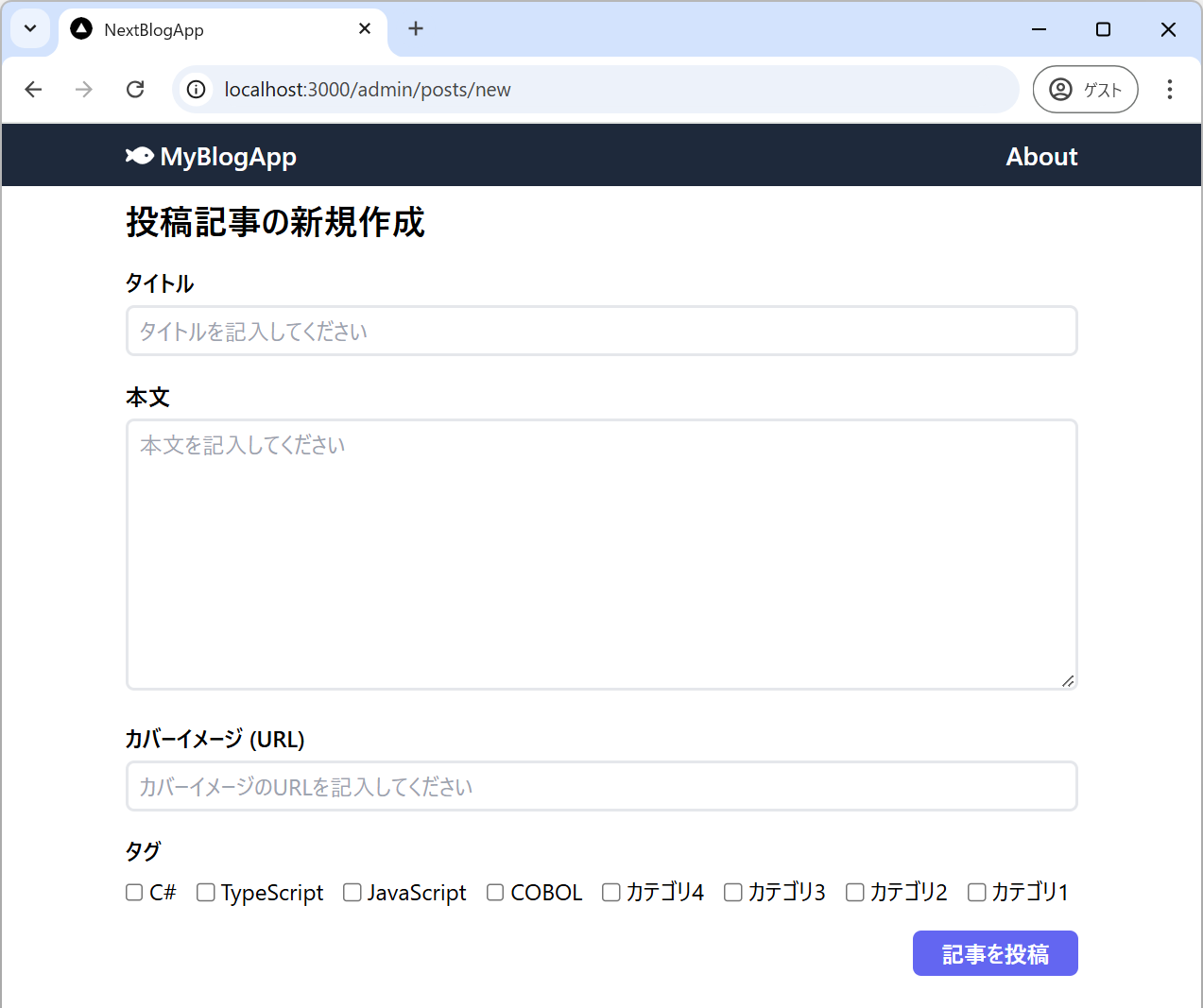Viewport: 1203px width, 1008px height.
Task: Toggle the カテゴリ1 checkbox
Action: tap(976, 893)
